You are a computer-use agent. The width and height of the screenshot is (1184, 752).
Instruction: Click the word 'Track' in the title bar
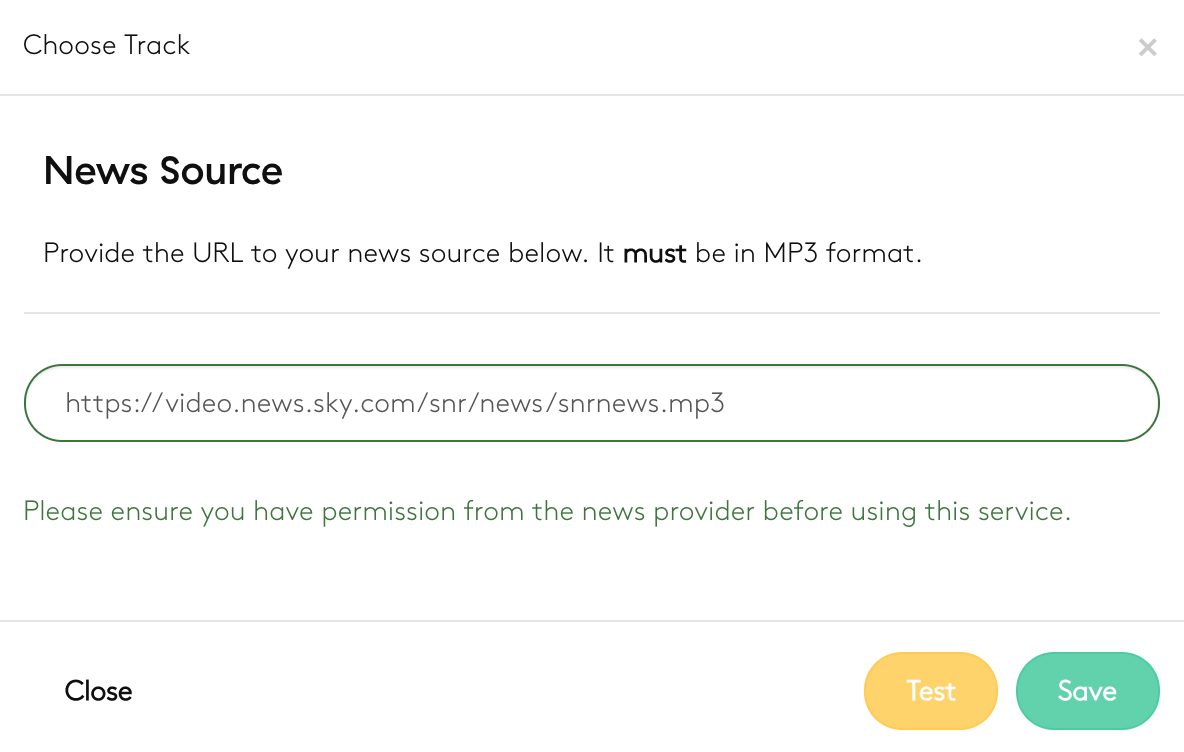(157, 45)
